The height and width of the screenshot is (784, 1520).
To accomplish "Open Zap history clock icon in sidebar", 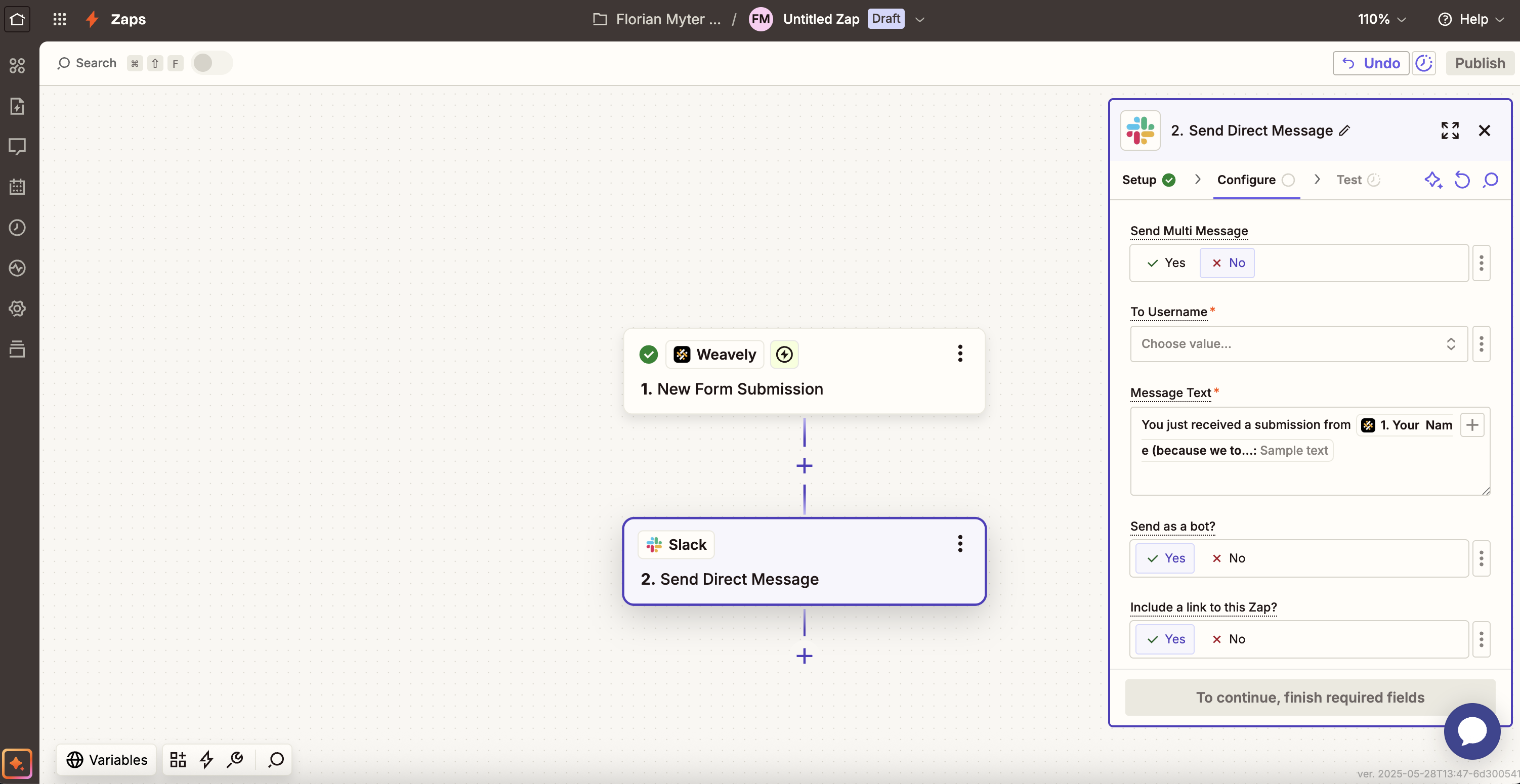I will tap(17, 228).
